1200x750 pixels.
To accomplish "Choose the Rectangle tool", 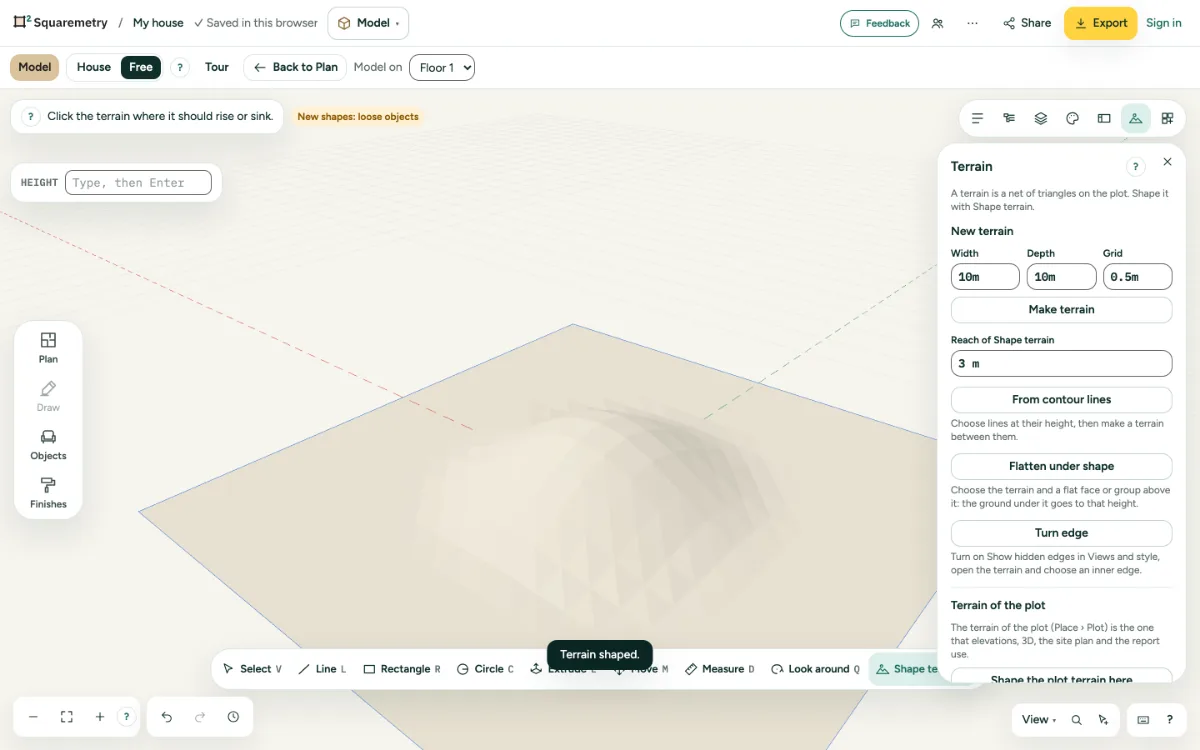I will pyautogui.click(x=402, y=669).
